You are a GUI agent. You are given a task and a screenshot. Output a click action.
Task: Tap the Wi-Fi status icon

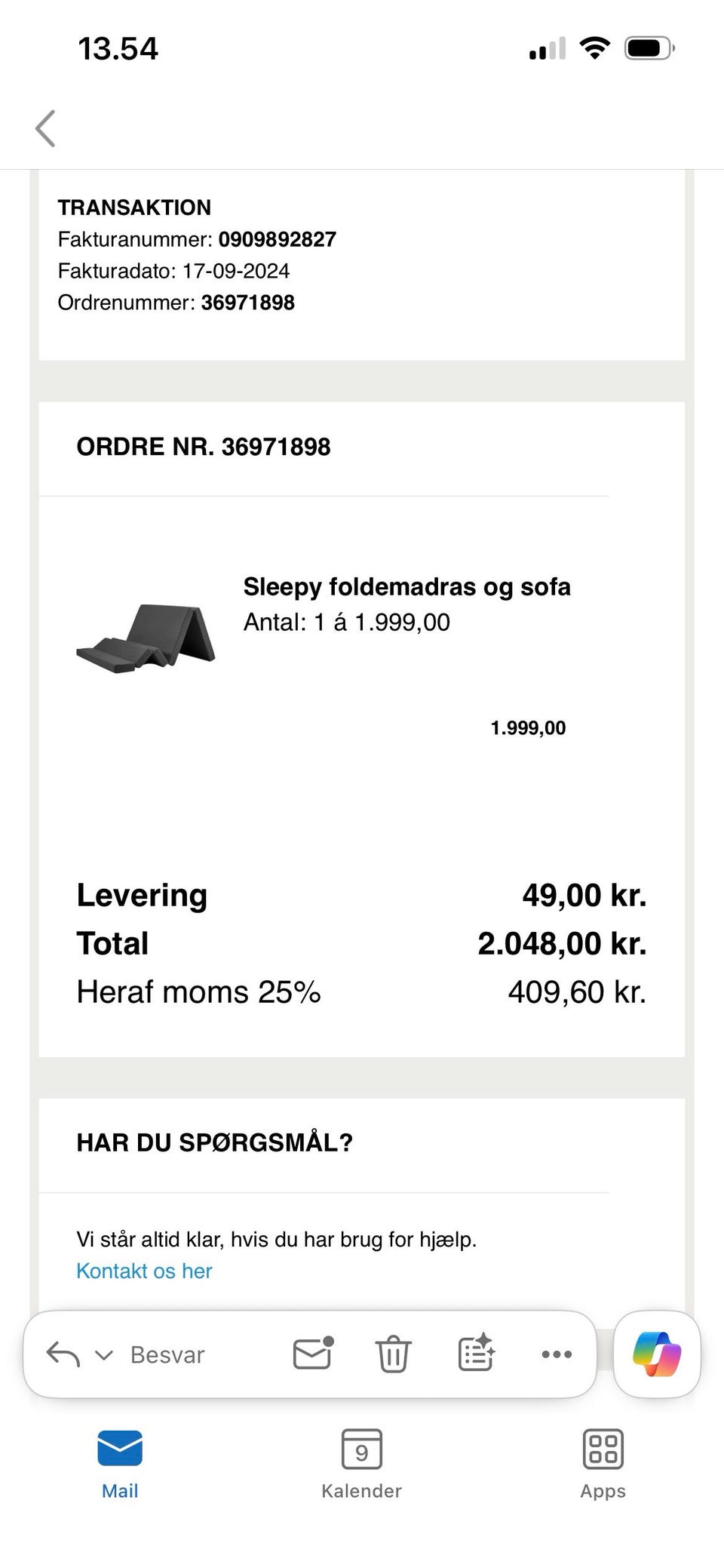(x=594, y=49)
